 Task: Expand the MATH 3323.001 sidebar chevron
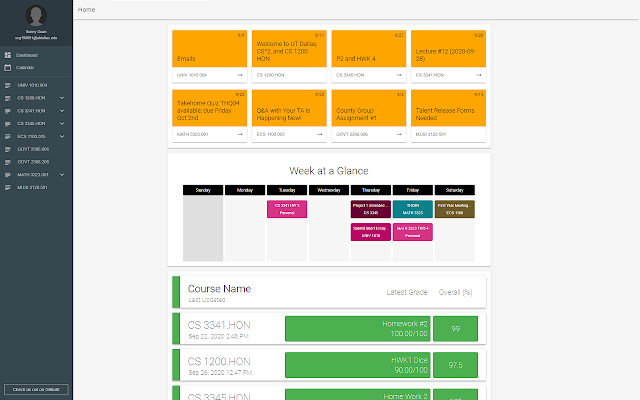pyautogui.click(x=62, y=175)
